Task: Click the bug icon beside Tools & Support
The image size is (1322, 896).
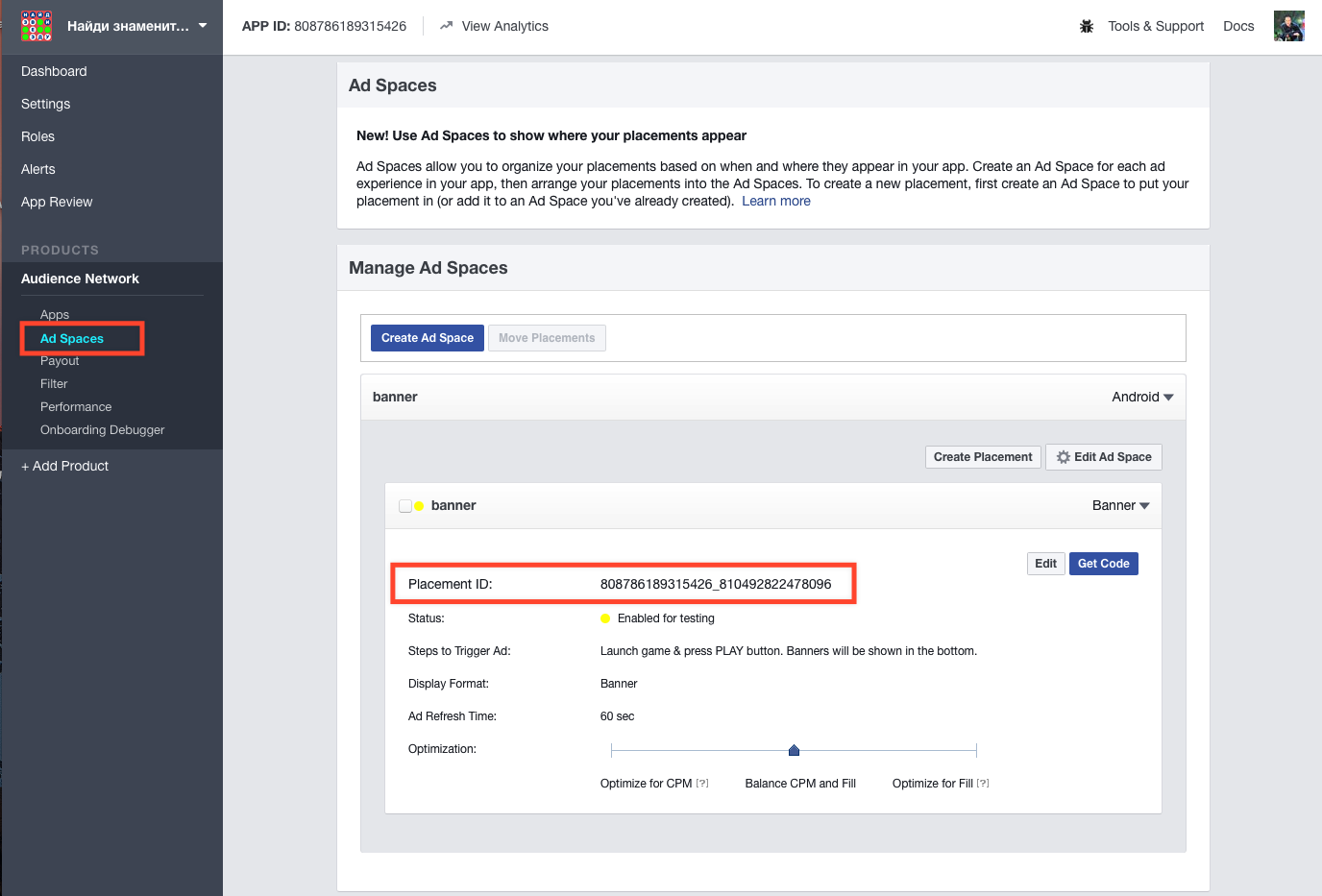Action: (1087, 26)
